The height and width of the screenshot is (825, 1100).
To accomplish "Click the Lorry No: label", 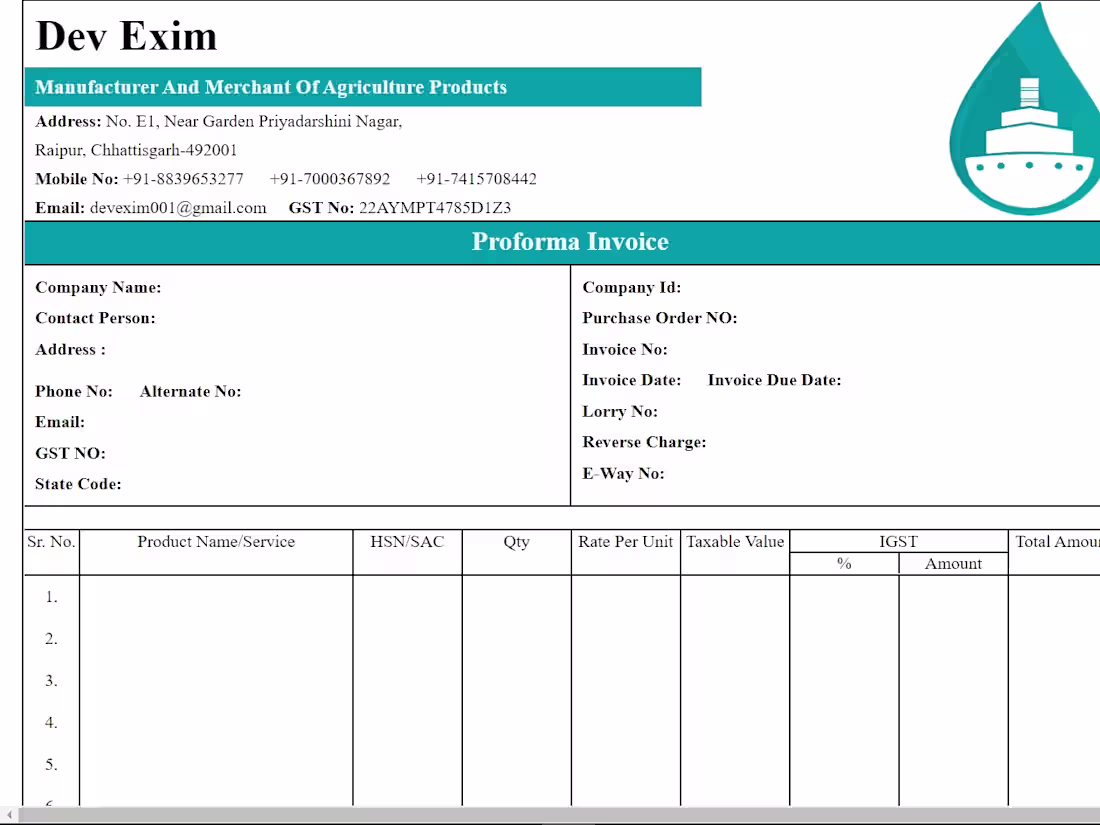I will (619, 412).
